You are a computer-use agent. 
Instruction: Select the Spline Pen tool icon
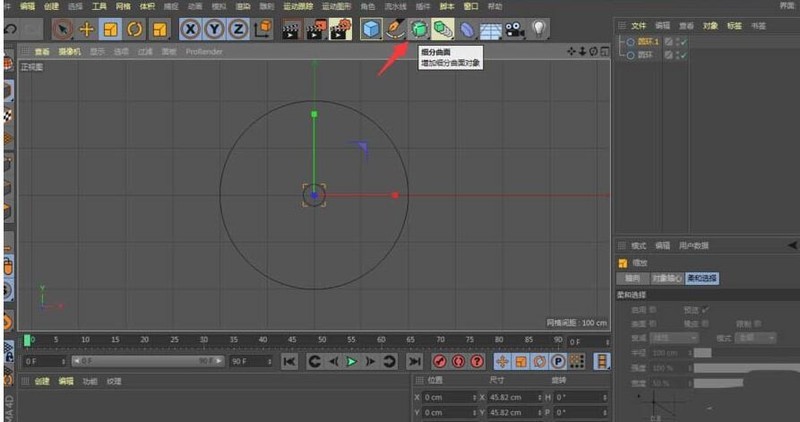(395, 29)
